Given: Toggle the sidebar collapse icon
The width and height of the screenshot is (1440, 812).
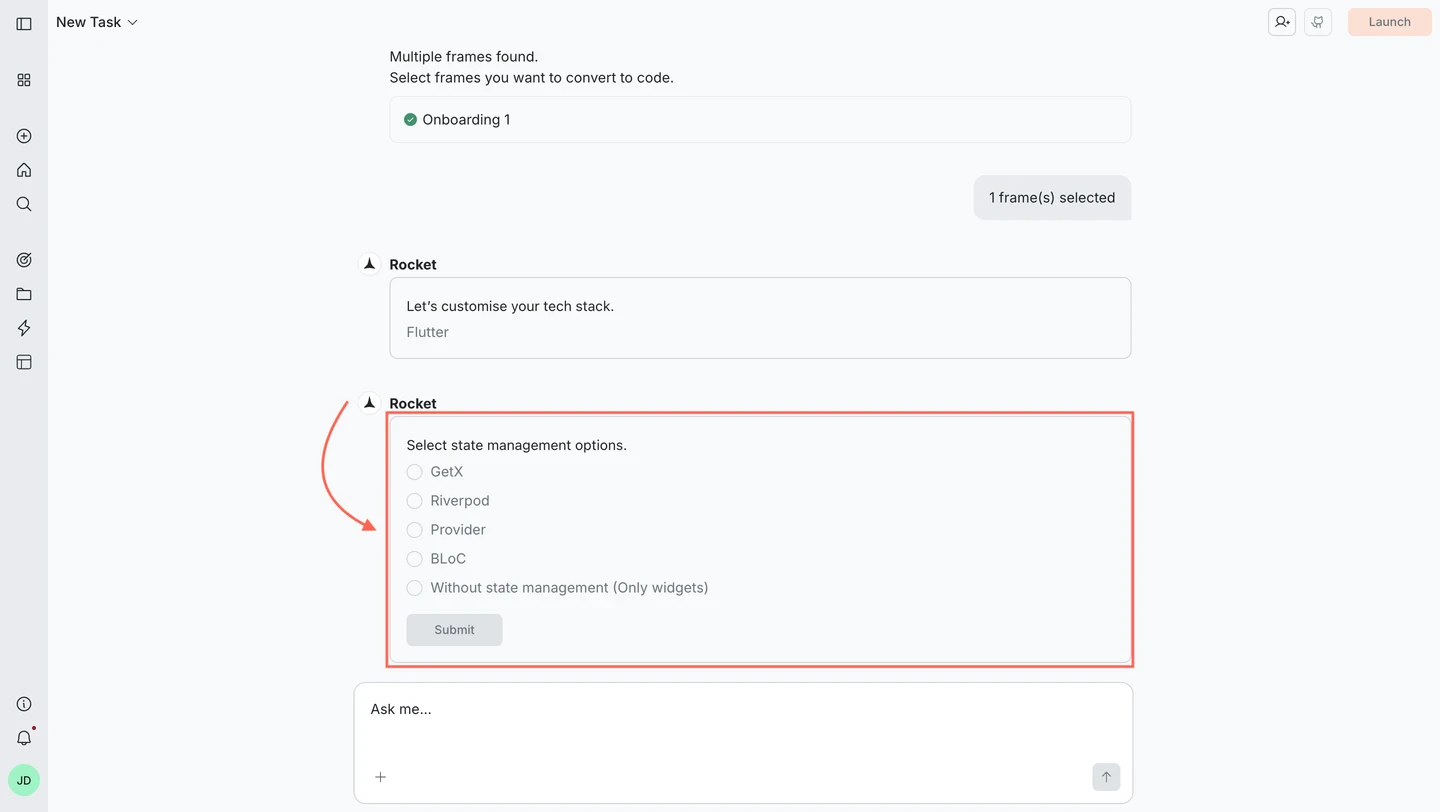Looking at the screenshot, I should tap(24, 22).
